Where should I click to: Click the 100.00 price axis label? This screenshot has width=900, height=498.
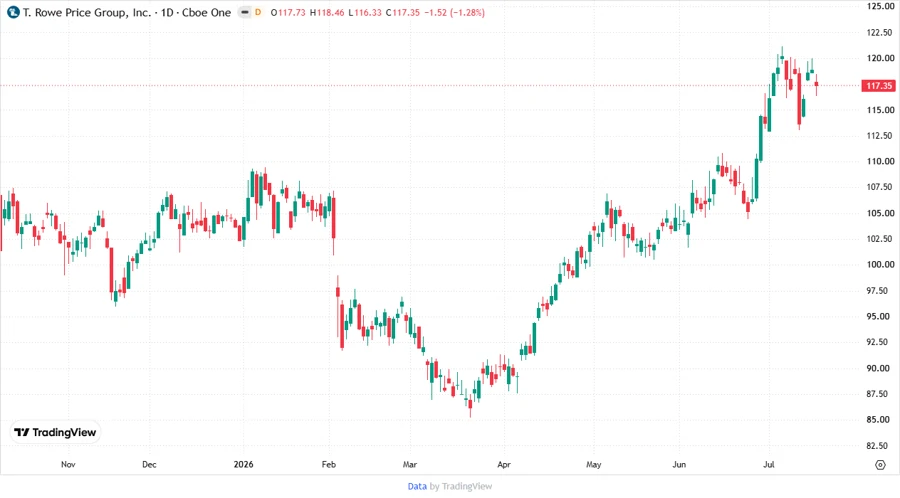tap(880, 264)
